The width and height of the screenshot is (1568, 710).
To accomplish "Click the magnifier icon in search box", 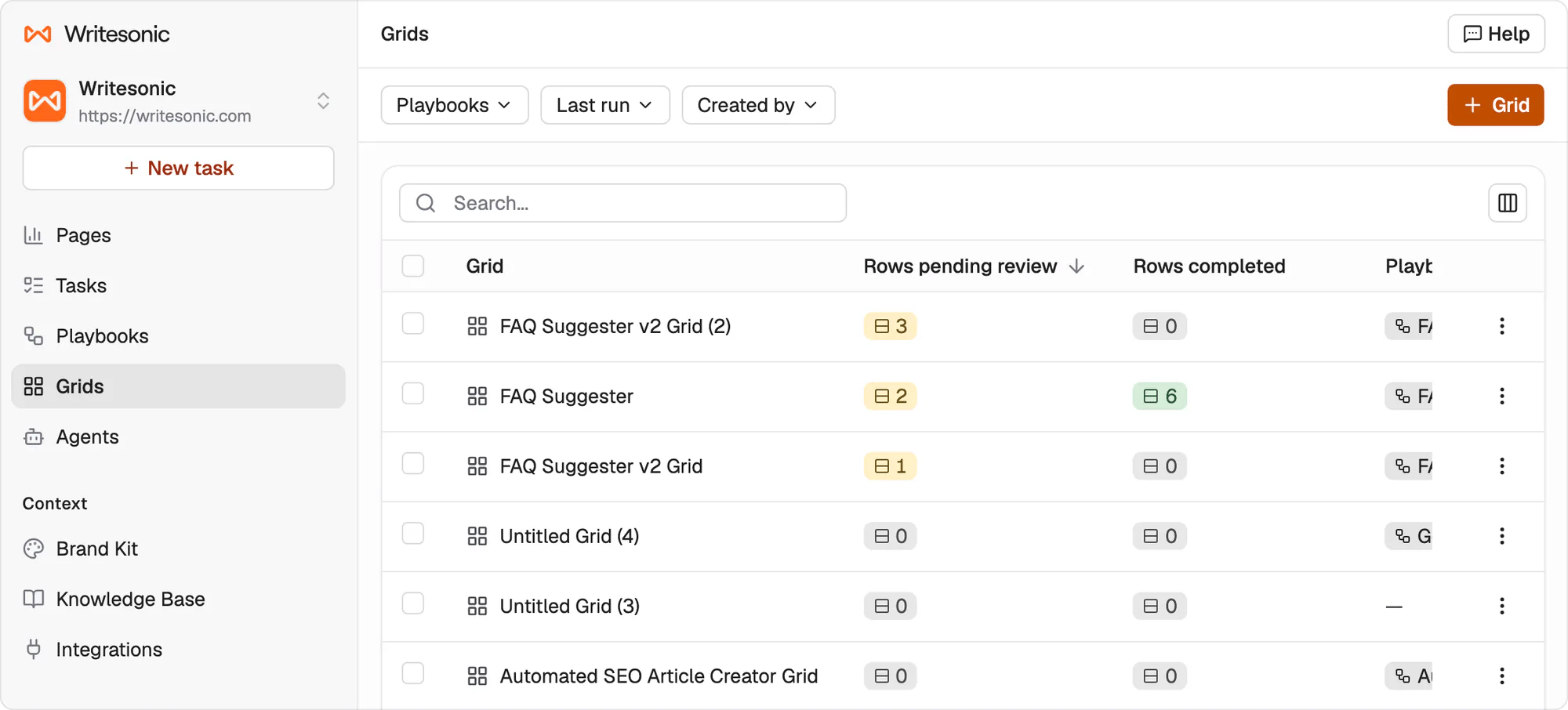I will (x=426, y=203).
